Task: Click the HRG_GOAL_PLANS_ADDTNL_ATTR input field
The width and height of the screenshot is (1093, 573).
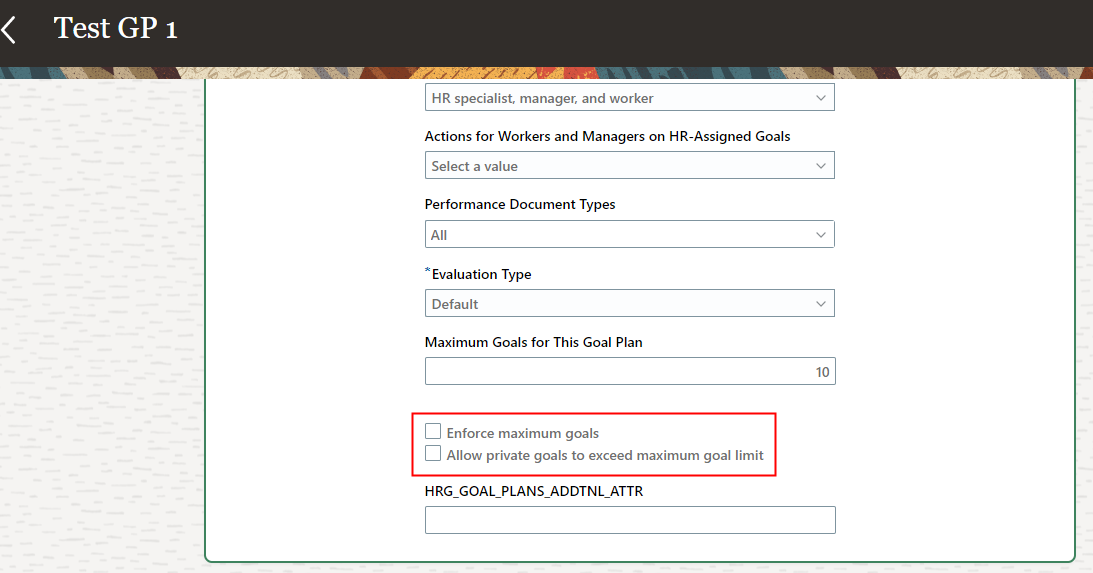Action: tap(630, 520)
